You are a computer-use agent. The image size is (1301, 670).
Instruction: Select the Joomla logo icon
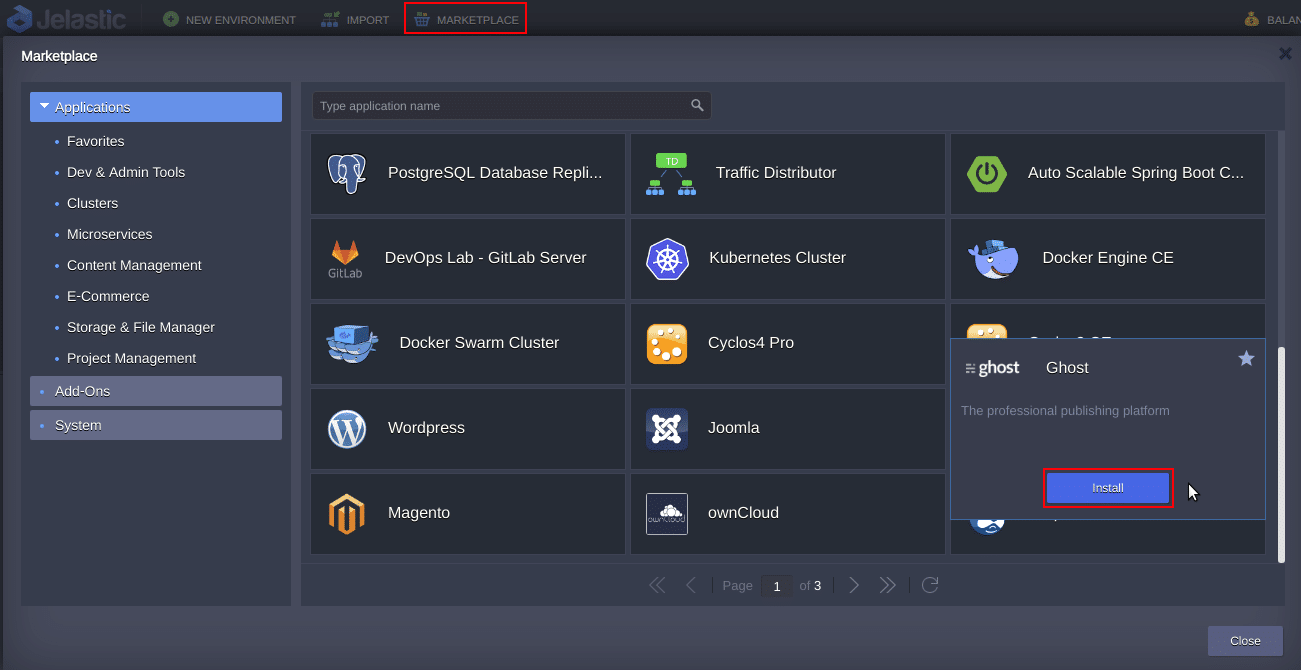pos(667,429)
